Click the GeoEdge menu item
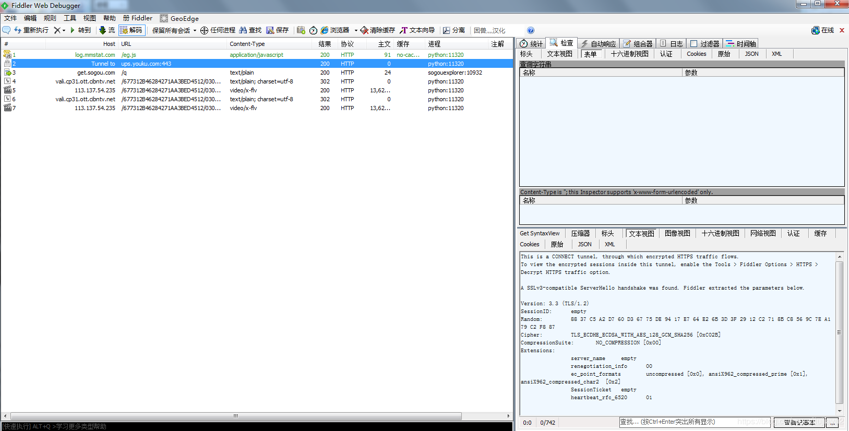Viewport: 849px width, 431px height. pos(179,18)
